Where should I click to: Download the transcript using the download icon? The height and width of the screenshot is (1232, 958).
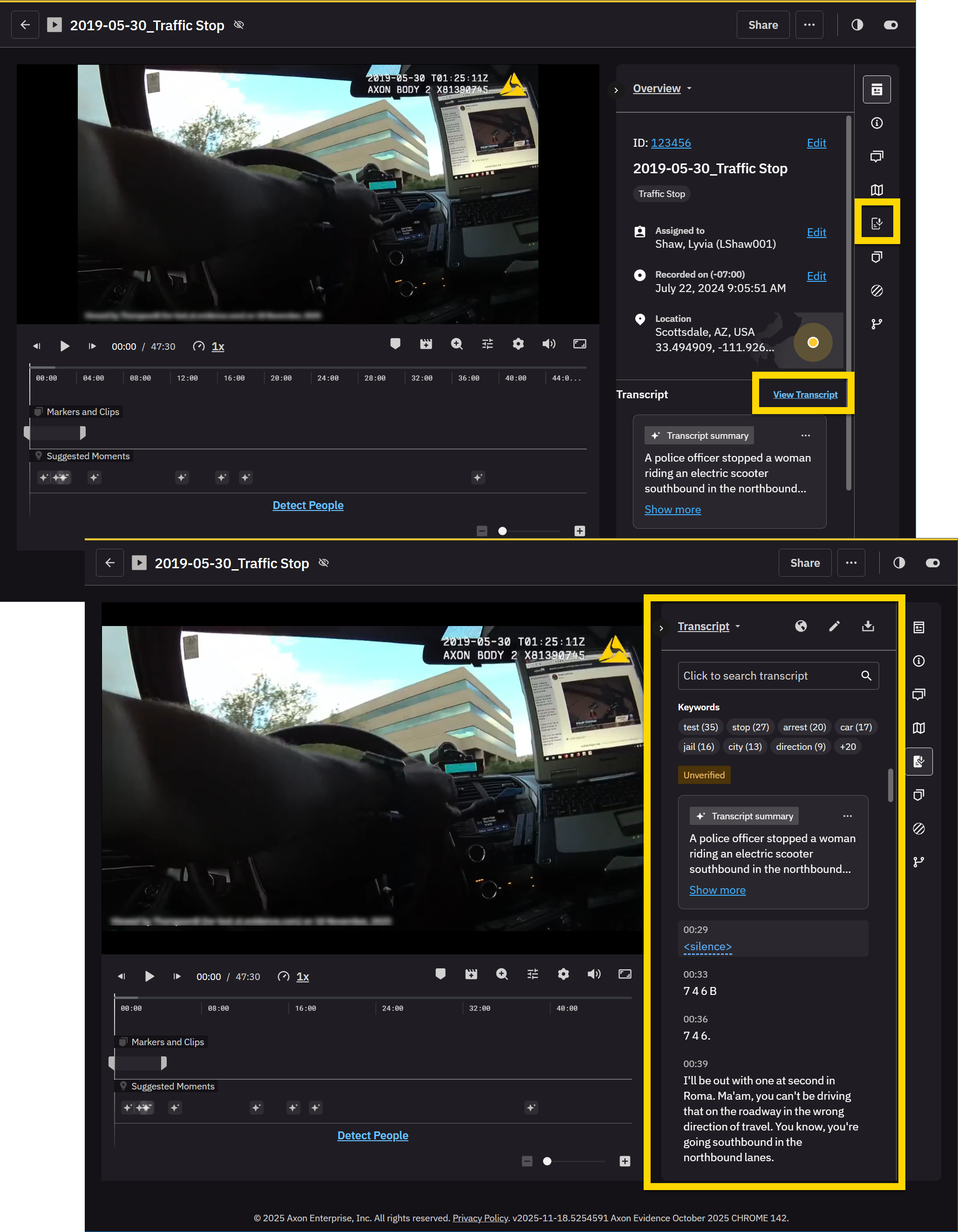(868, 626)
